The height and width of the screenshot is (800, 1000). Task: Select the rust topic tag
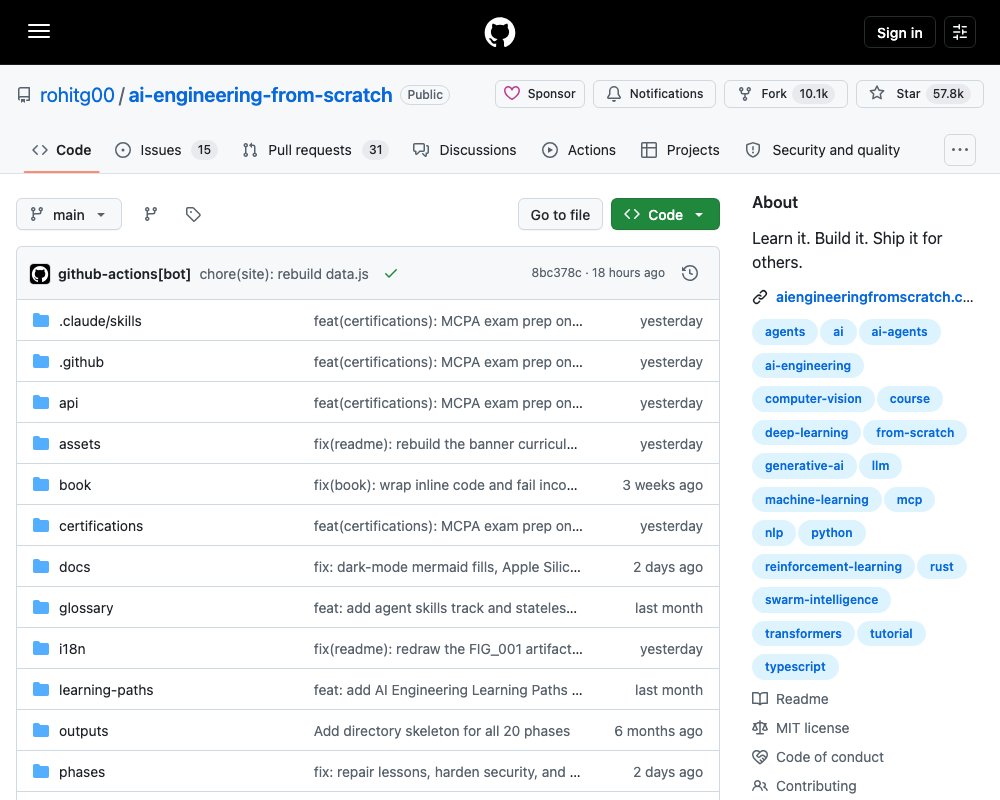(x=941, y=567)
